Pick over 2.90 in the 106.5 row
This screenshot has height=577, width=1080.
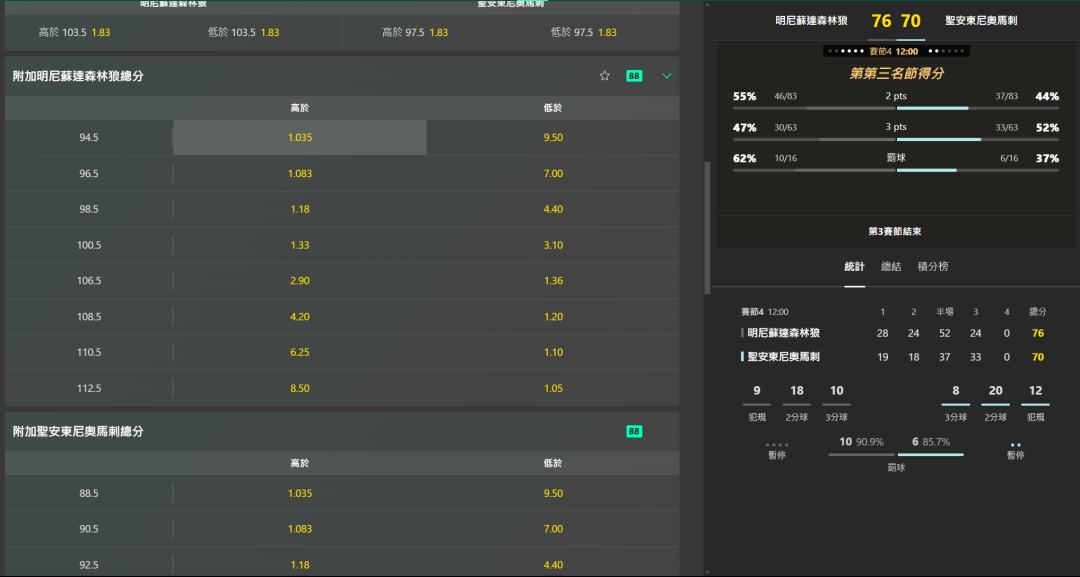coord(300,281)
